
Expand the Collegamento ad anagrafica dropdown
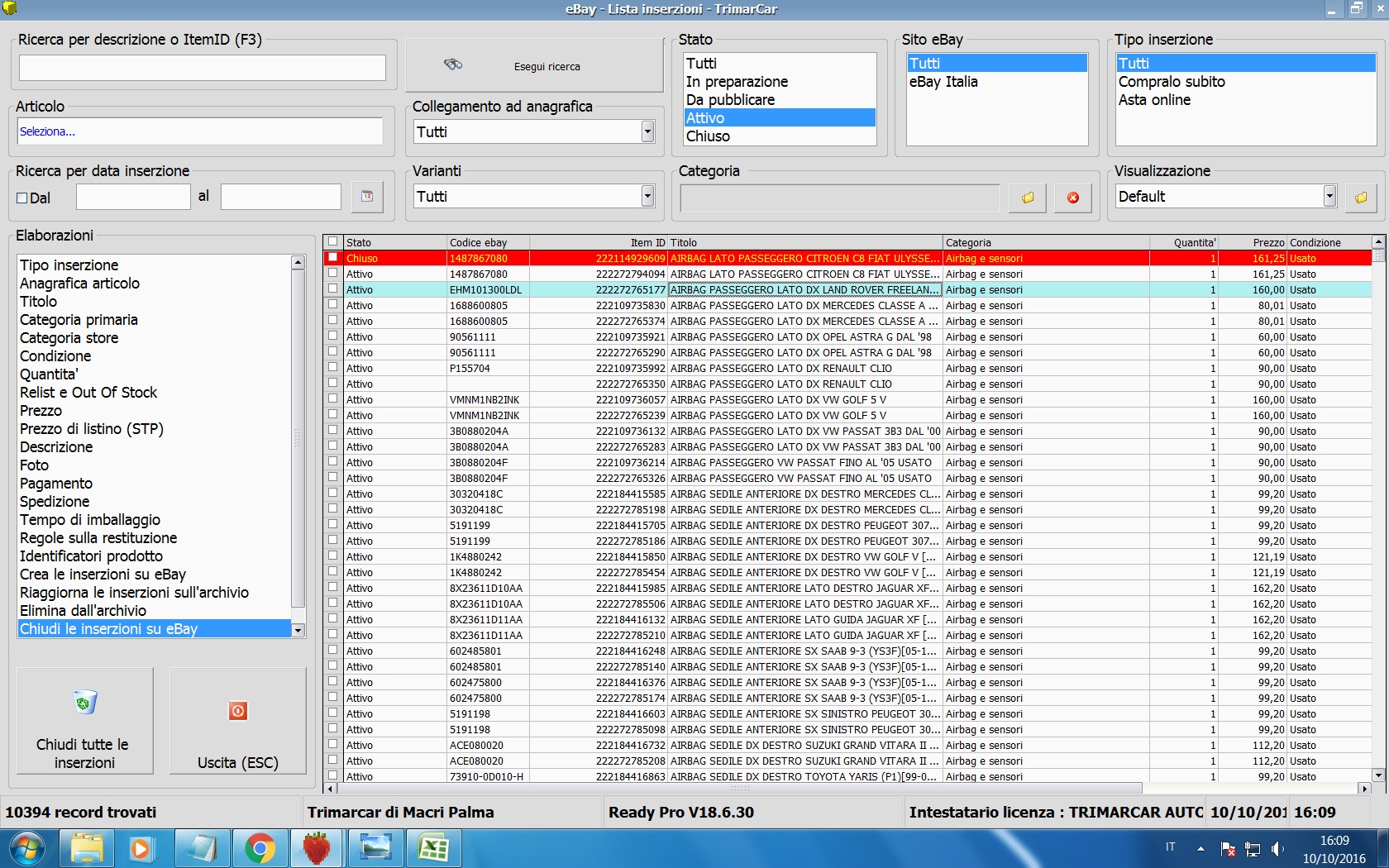click(647, 131)
